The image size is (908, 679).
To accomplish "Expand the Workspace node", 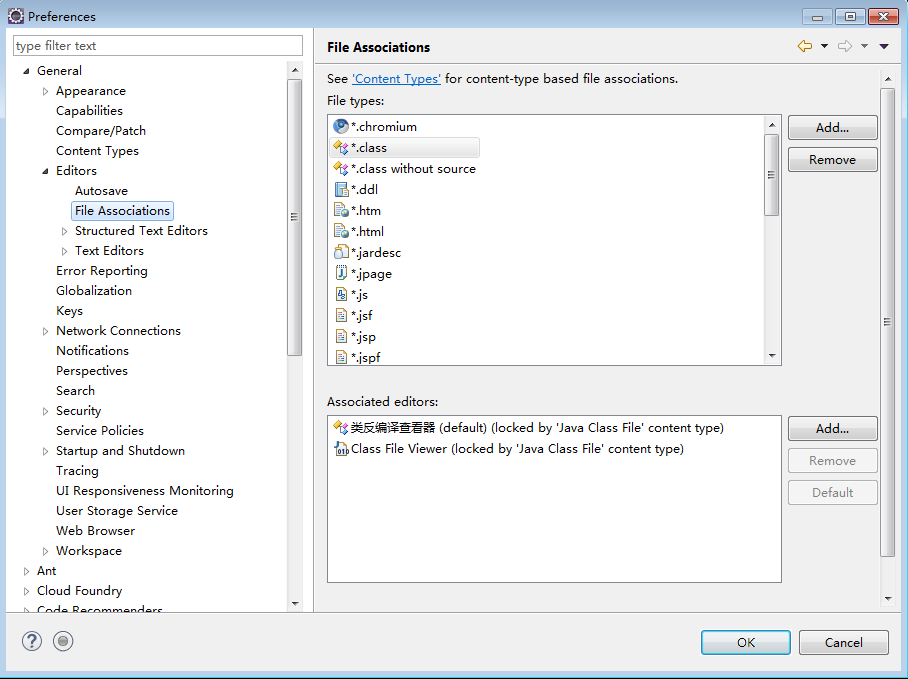I will pos(45,552).
